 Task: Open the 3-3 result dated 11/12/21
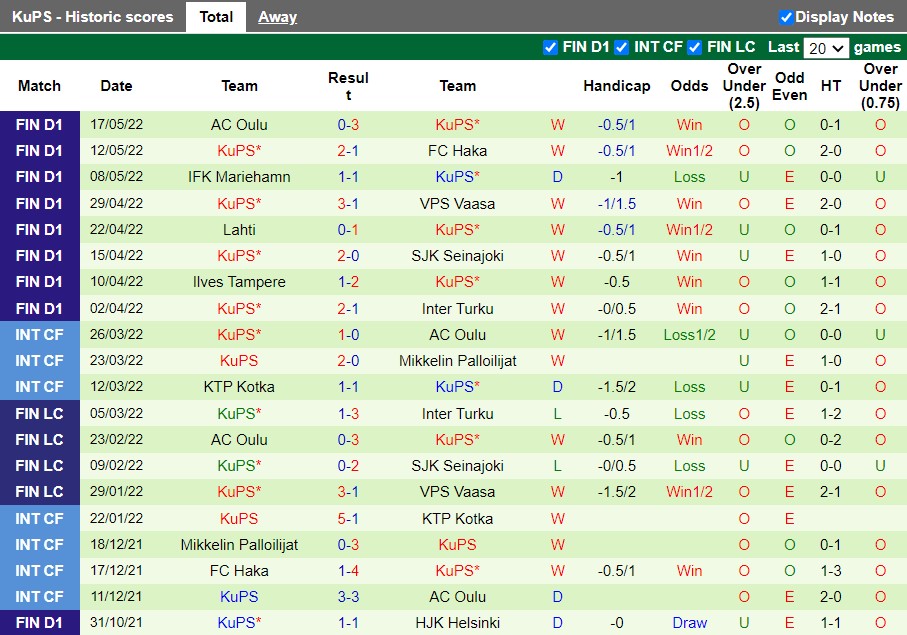(348, 597)
